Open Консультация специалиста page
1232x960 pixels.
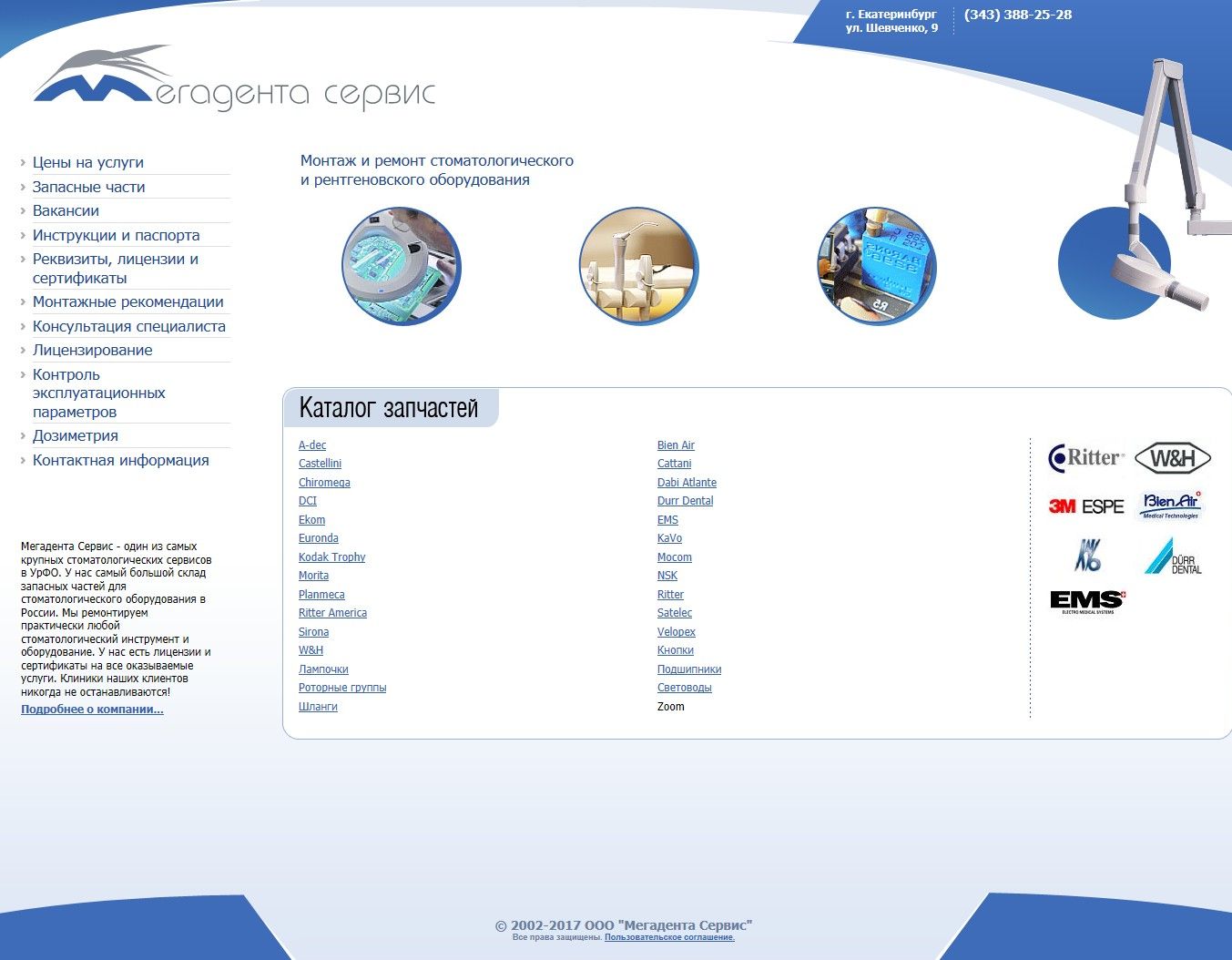click(129, 326)
